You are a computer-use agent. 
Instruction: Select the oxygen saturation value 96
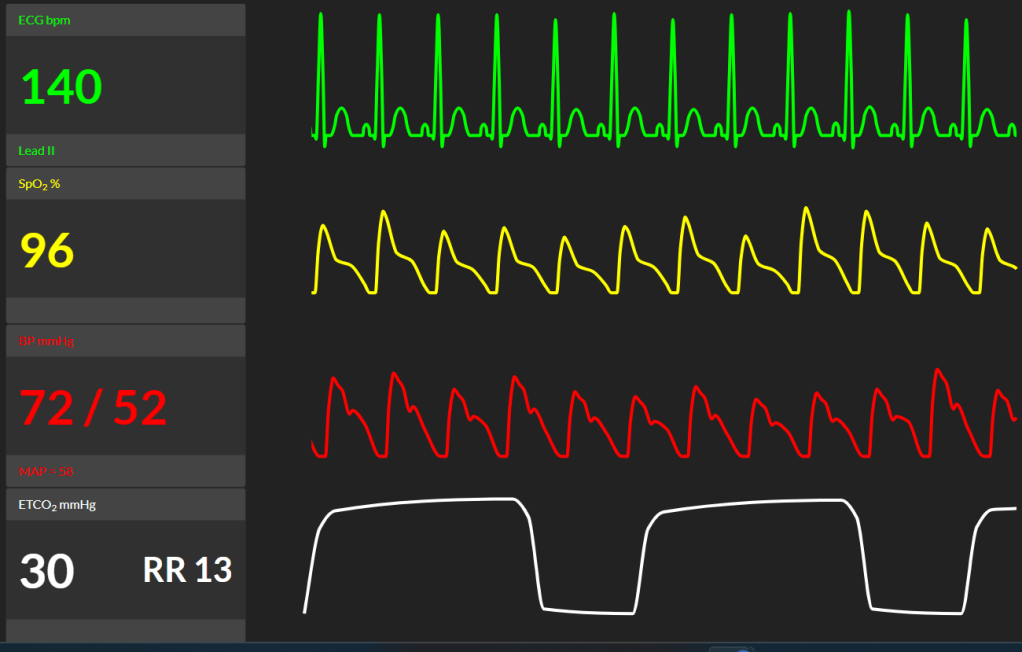[48, 250]
